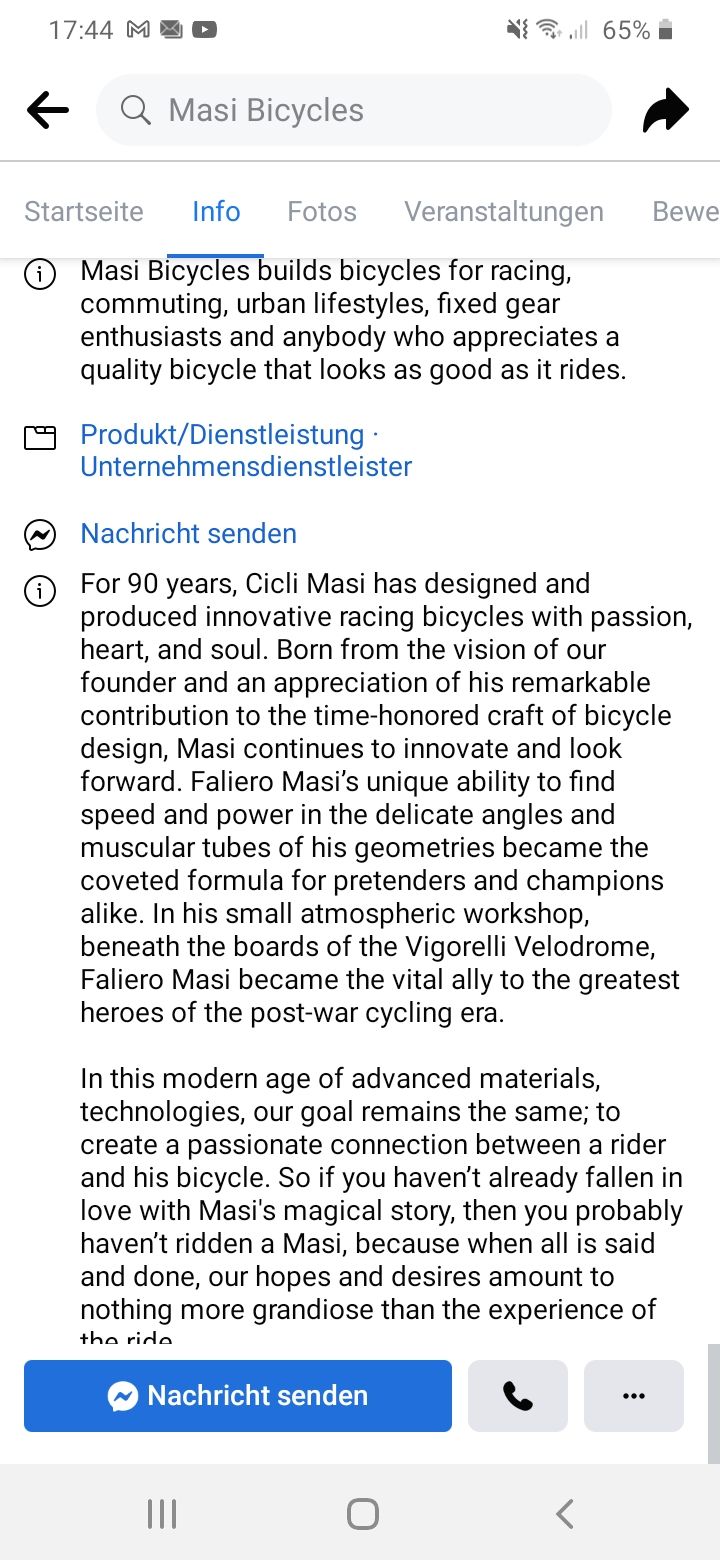
Task: Tap the share arrow icon
Action: [x=666, y=110]
